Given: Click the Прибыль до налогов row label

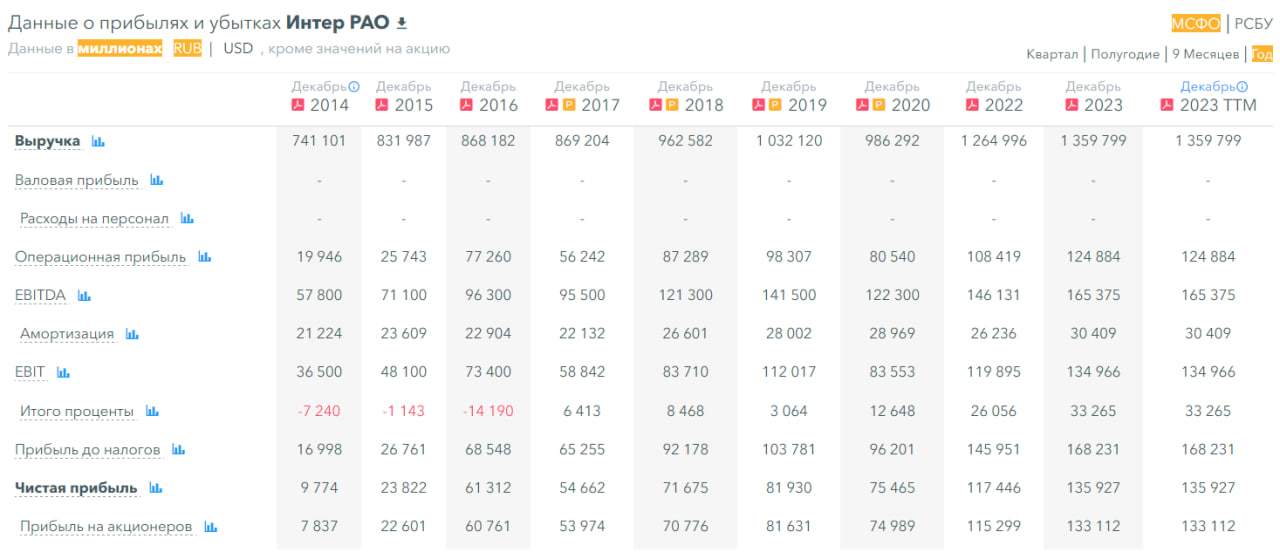Looking at the screenshot, I should coord(88,450).
